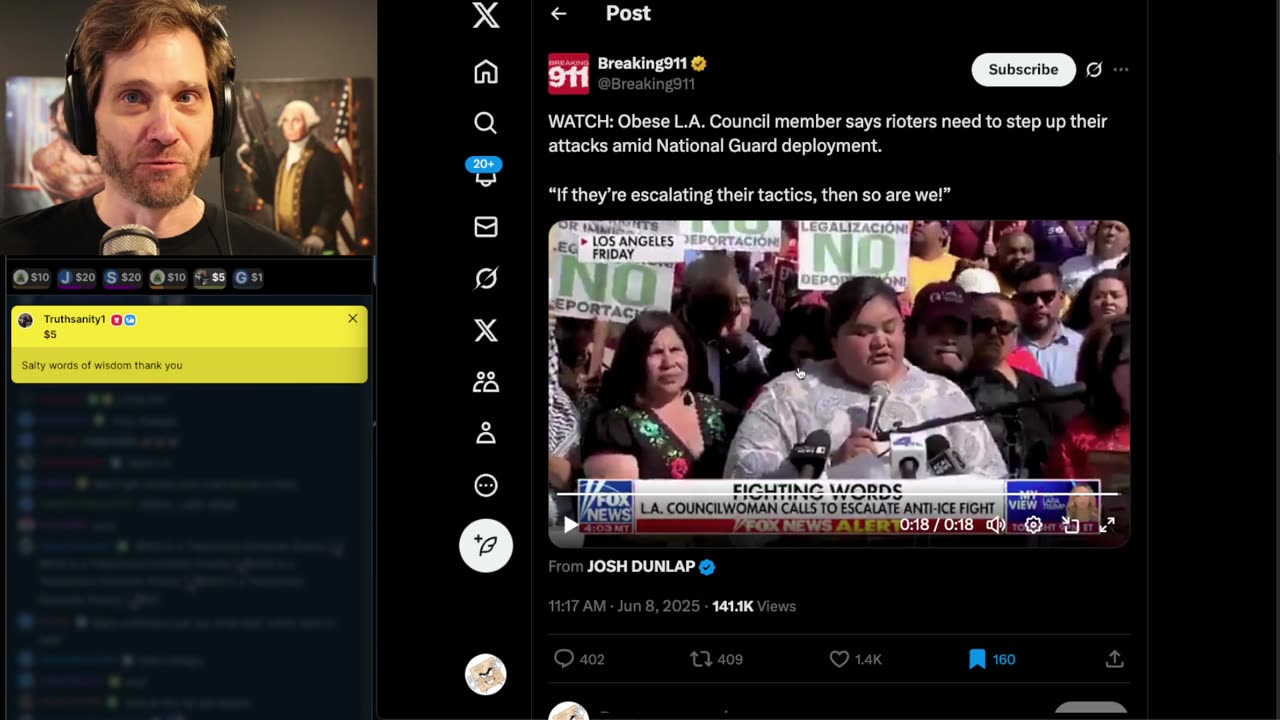Dismiss the Truthsanity1 donation message
The height and width of the screenshot is (720, 1280).
point(352,318)
